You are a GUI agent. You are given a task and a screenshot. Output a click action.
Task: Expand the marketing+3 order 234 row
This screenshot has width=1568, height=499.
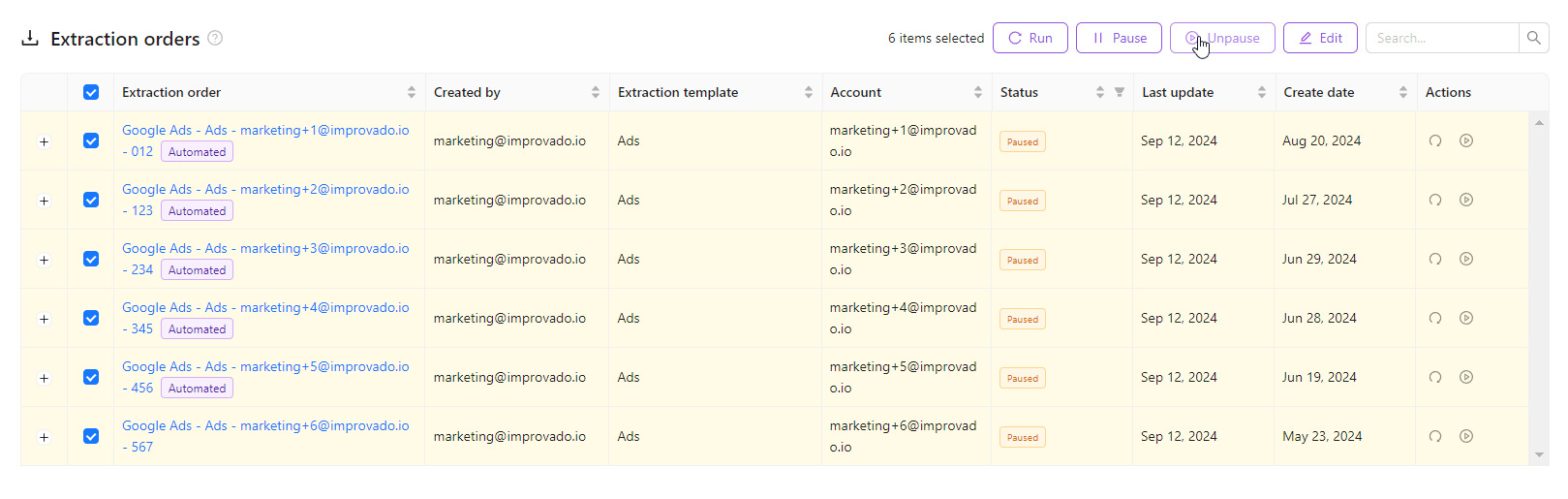pos(44,260)
